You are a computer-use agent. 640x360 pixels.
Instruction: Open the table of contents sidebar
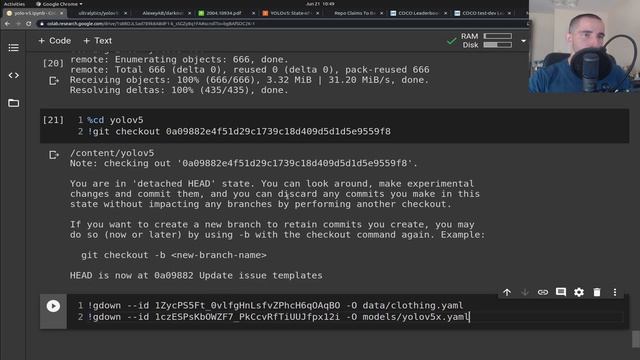click(13, 48)
